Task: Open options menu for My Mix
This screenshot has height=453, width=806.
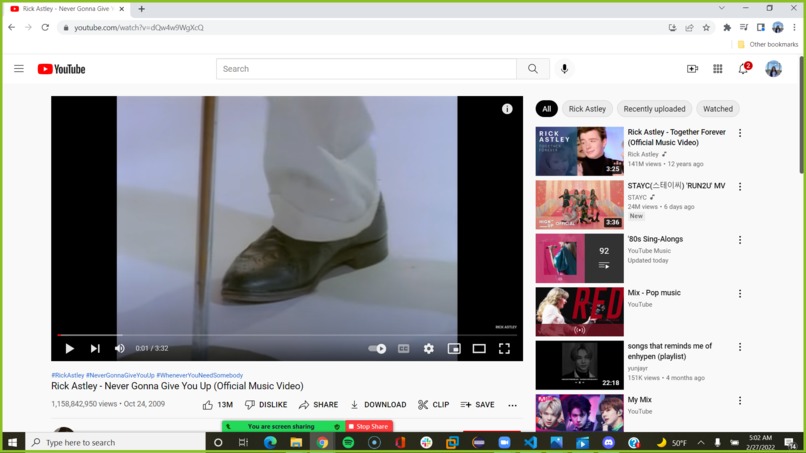Action: [740, 401]
